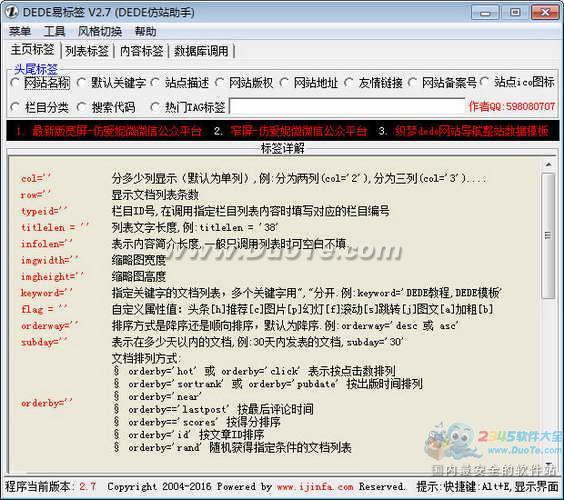564x500 pixels.
Task: Click the imgwidth='' attribute text
Action: [50, 260]
